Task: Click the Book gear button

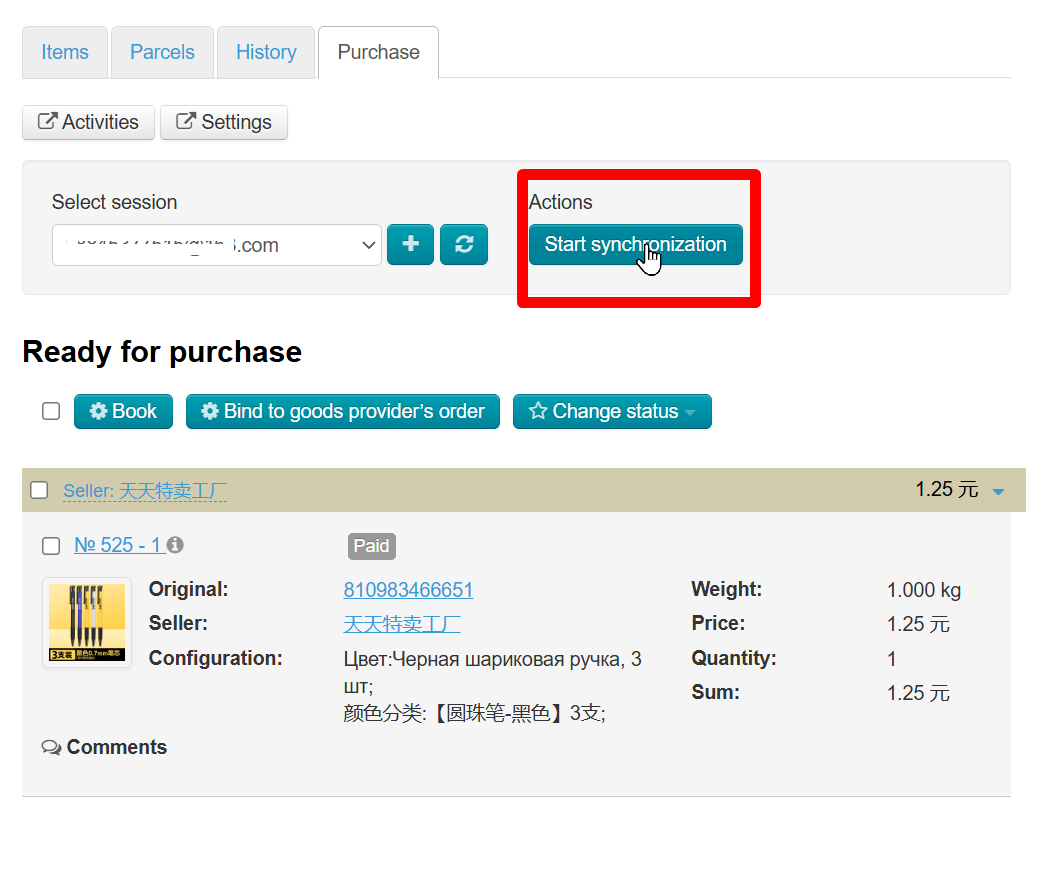Action: (123, 411)
